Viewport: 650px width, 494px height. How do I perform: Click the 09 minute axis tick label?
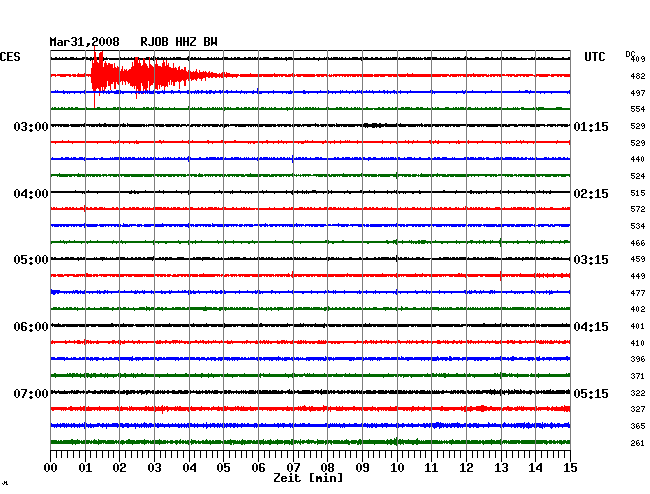tap(362, 467)
